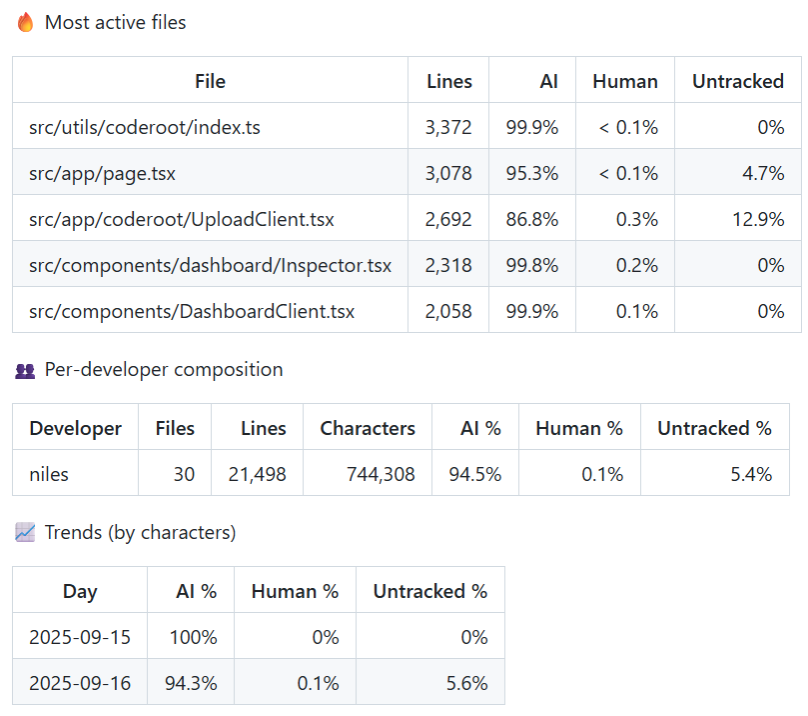Select src/components/DashboardClient.tsx entry
Viewport: 808px width, 716px height.
(x=192, y=311)
